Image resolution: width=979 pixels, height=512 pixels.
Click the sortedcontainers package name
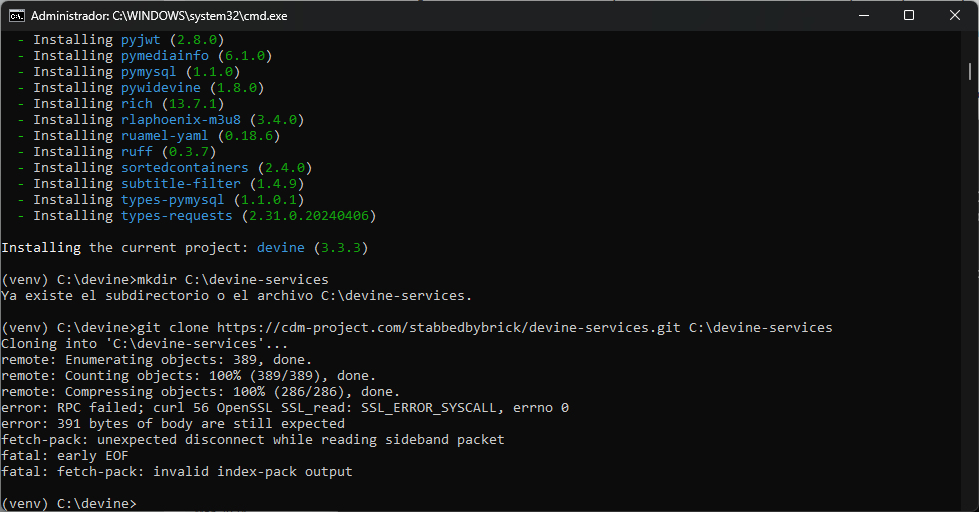click(185, 168)
